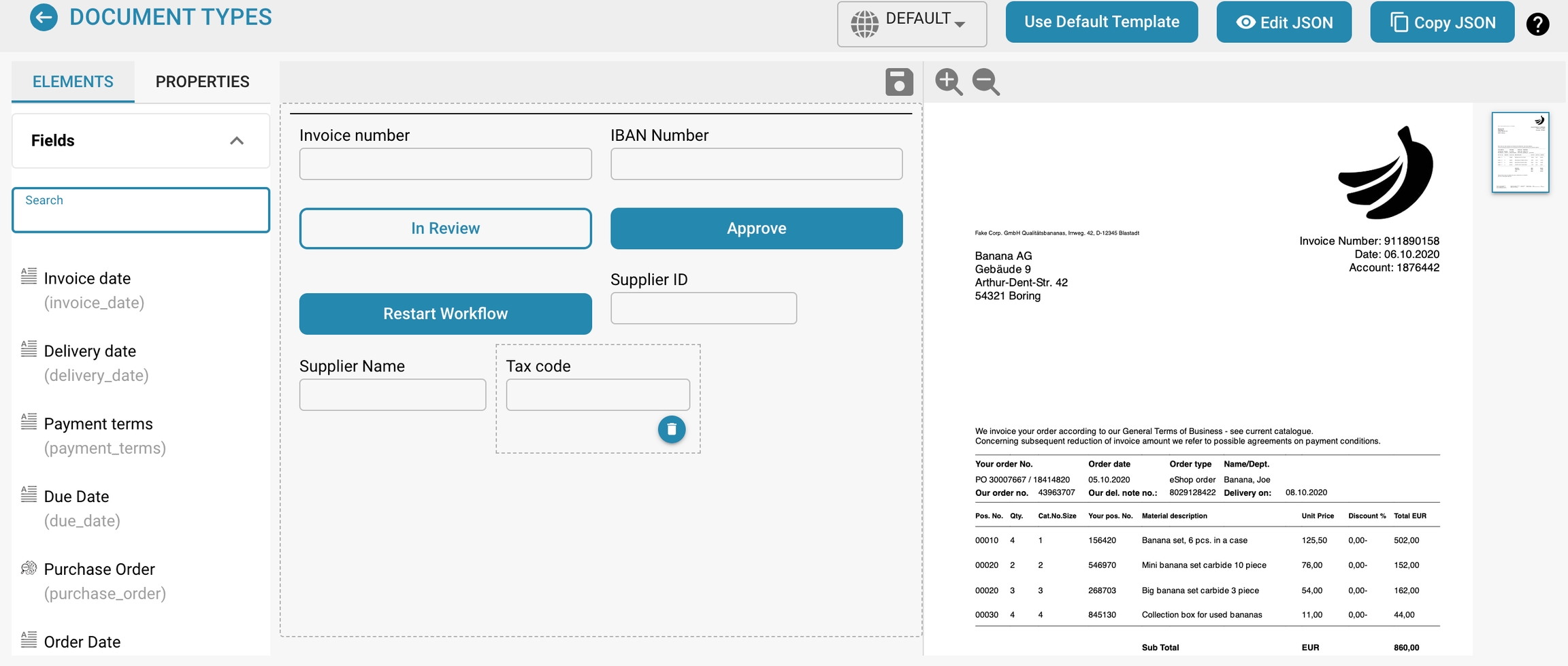Collapse the Fields section
The height and width of the screenshot is (666, 1568).
coord(236,141)
